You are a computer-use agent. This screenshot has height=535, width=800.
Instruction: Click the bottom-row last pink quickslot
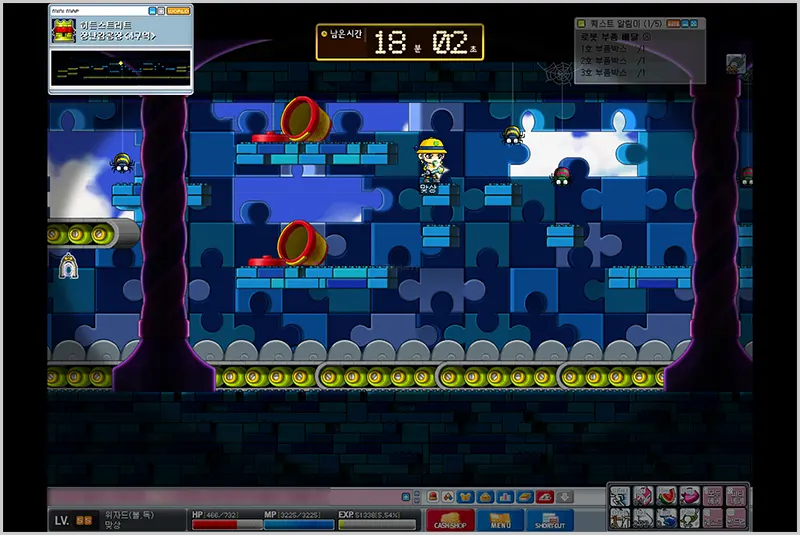click(736, 518)
